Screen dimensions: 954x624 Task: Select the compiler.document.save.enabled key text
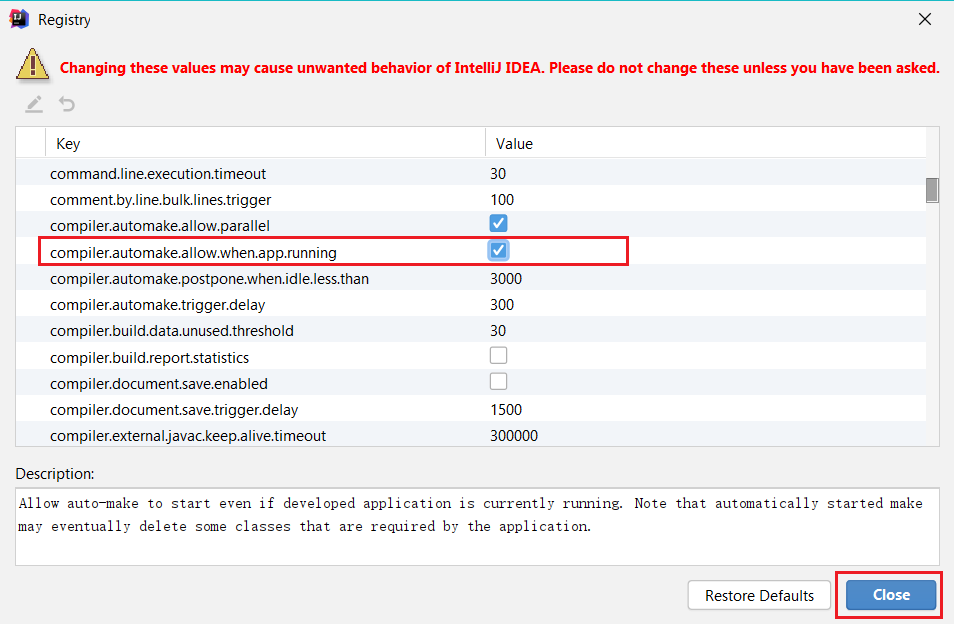click(159, 384)
